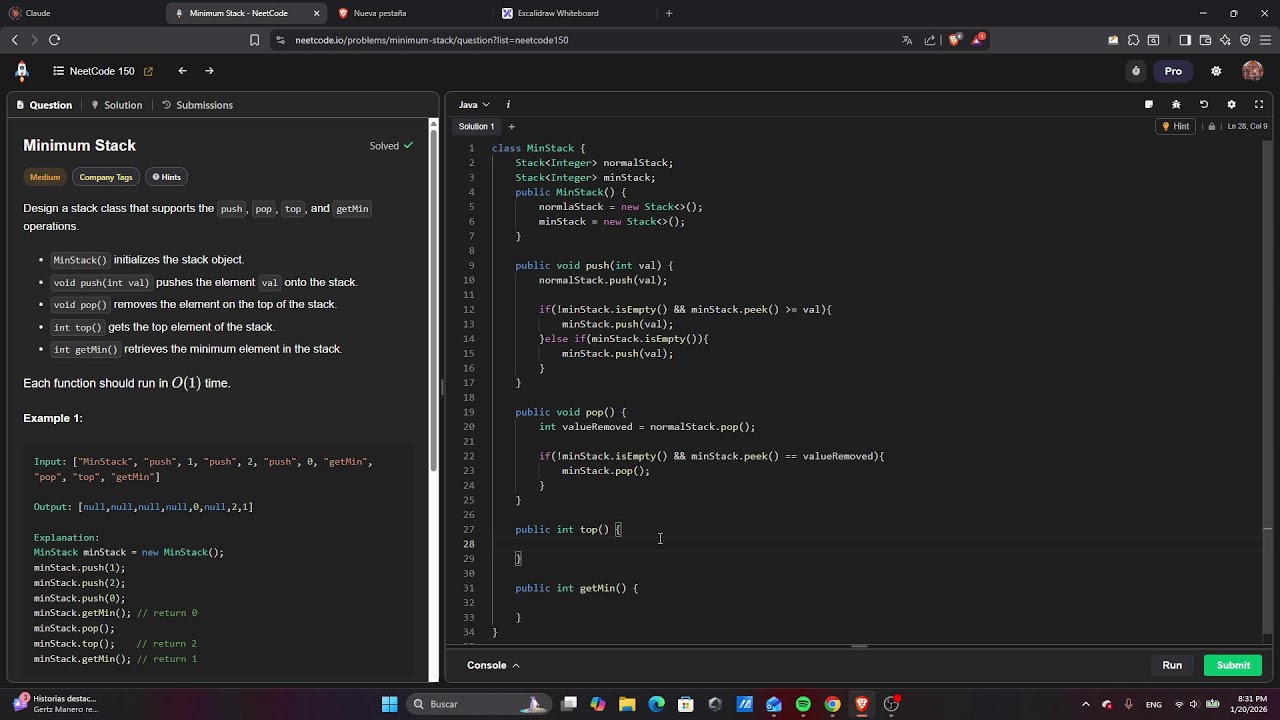This screenshot has height=720, width=1280.
Task: Switch to Excalidraw Whiteboard browser tab
Action: [x=574, y=13]
